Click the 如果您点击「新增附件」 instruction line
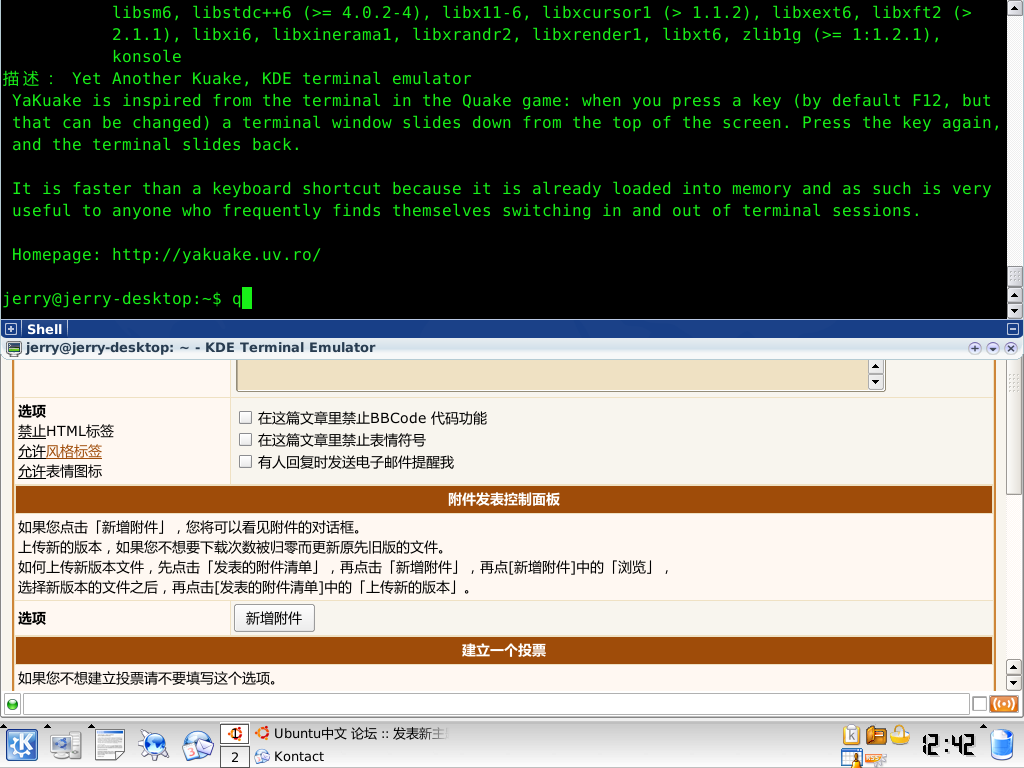The image size is (1024, 768). pos(189,527)
